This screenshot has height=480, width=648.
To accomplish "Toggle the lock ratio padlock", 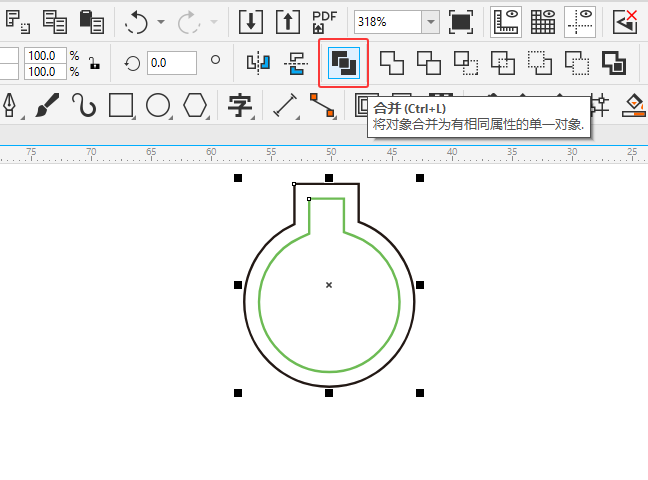I will tap(95, 63).
